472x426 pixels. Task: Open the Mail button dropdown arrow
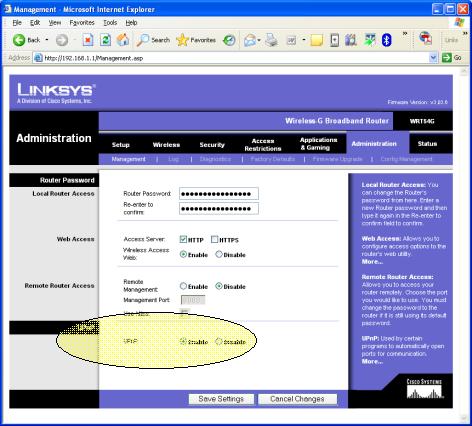pos(259,41)
